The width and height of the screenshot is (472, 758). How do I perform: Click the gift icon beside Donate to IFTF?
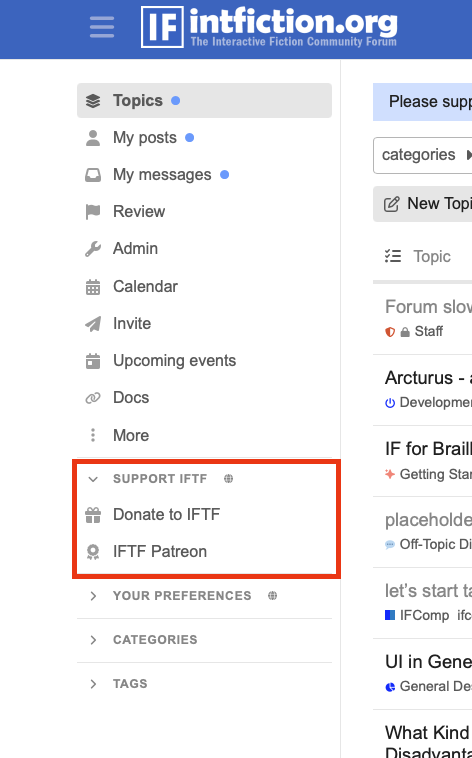93,515
